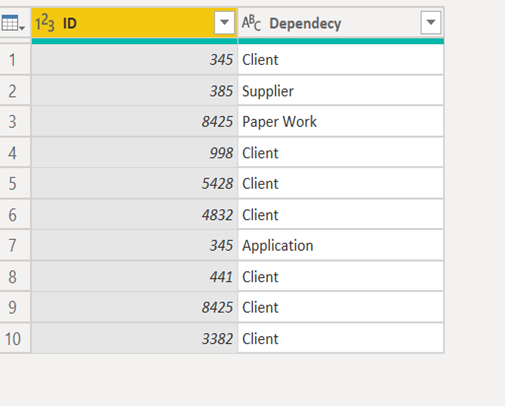The image size is (505, 406).
Task: Click ID cell 8425 in row 9
Action: tap(134, 307)
